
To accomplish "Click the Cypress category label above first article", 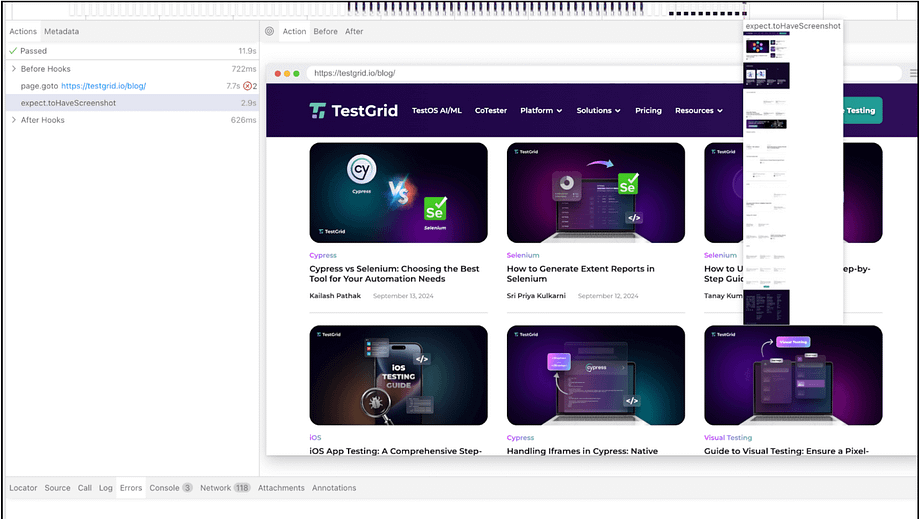I will (x=323, y=255).
